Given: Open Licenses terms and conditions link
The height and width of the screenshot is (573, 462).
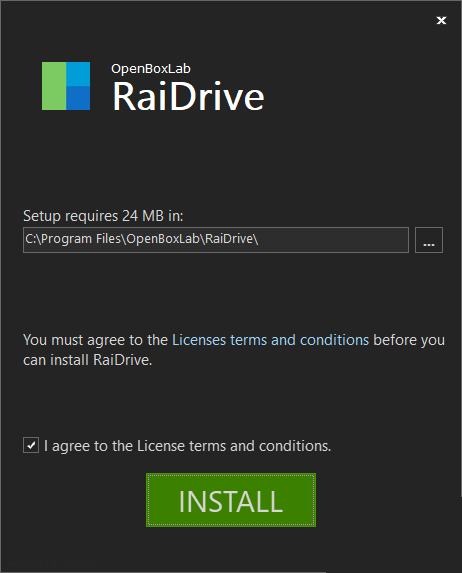Looking at the screenshot, I should coord(270,340).
